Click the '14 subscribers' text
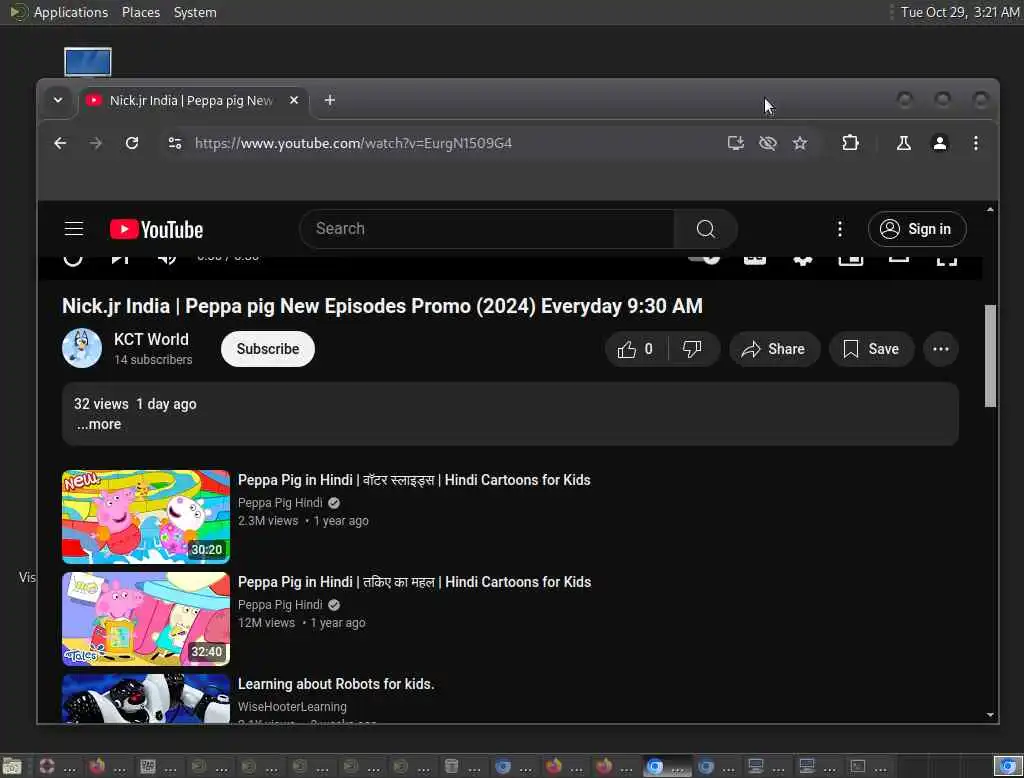This screenshot has height=778, width=1024. [153, 360]
